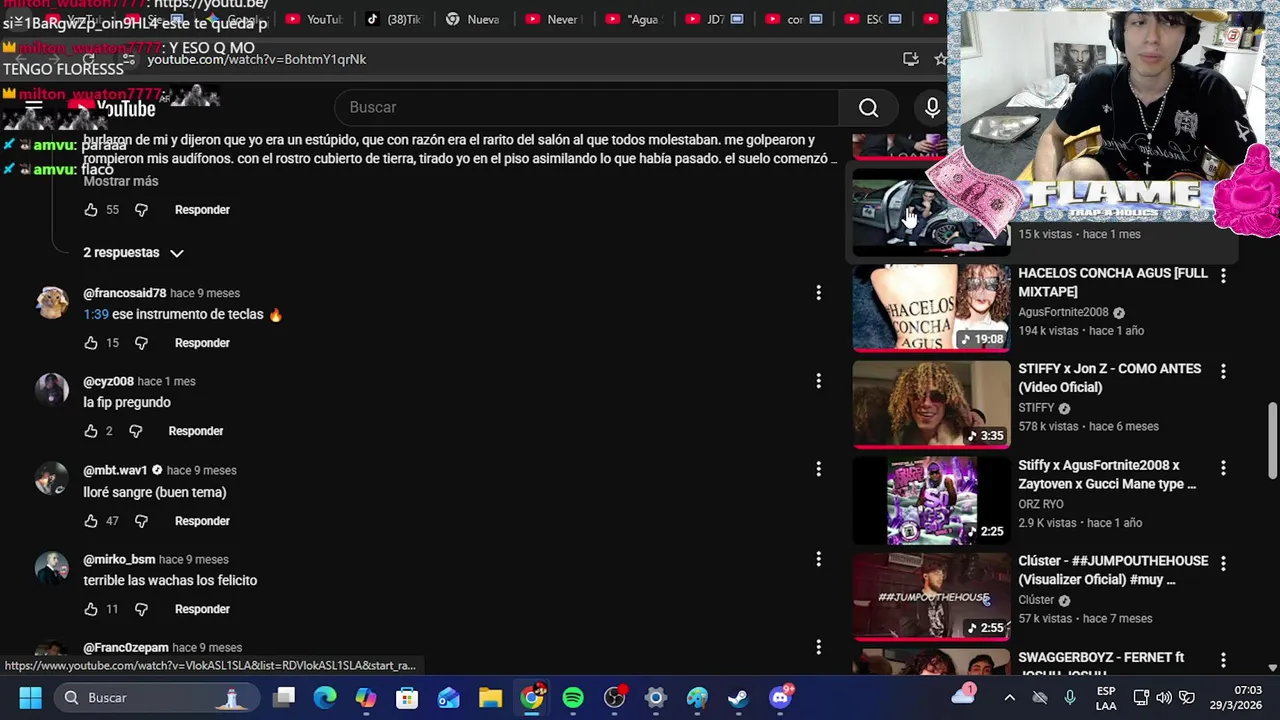Open options menu for @francosaid78 comment

click(x=818, y=292)
